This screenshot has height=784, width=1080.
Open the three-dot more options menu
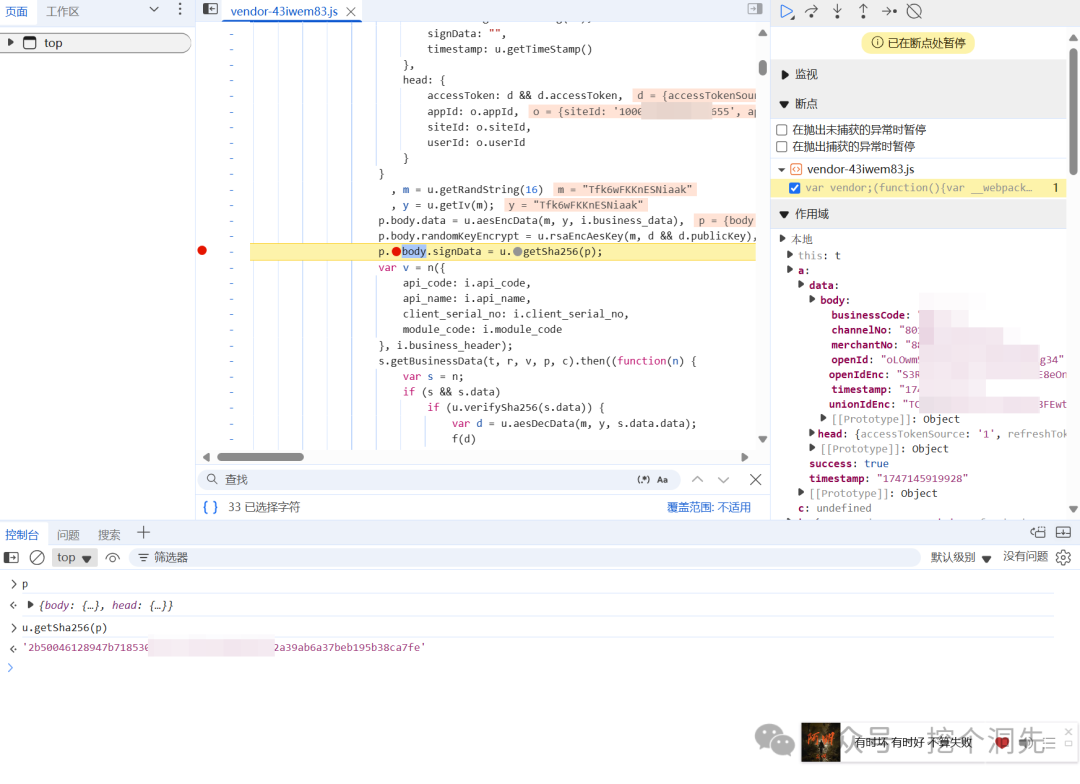(x=180, y=9)
